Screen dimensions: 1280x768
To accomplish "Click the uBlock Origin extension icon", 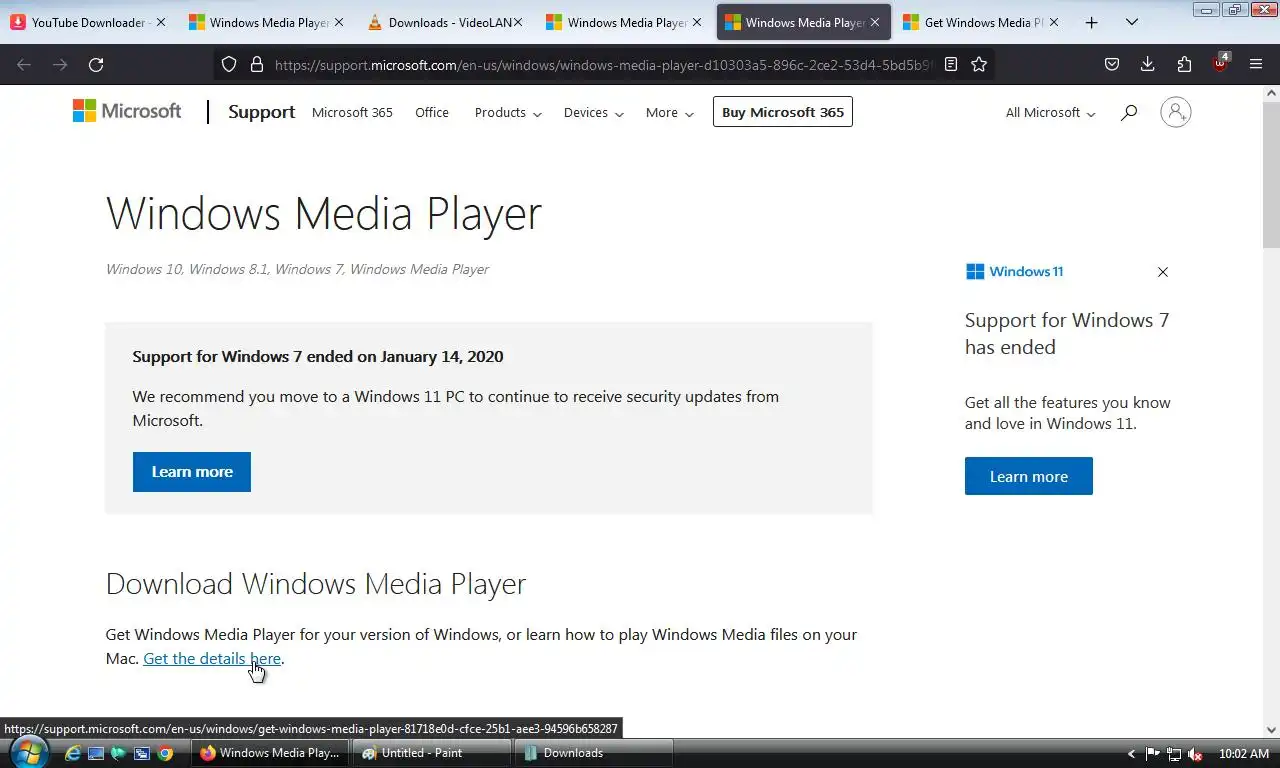I will click(1220, 63).
